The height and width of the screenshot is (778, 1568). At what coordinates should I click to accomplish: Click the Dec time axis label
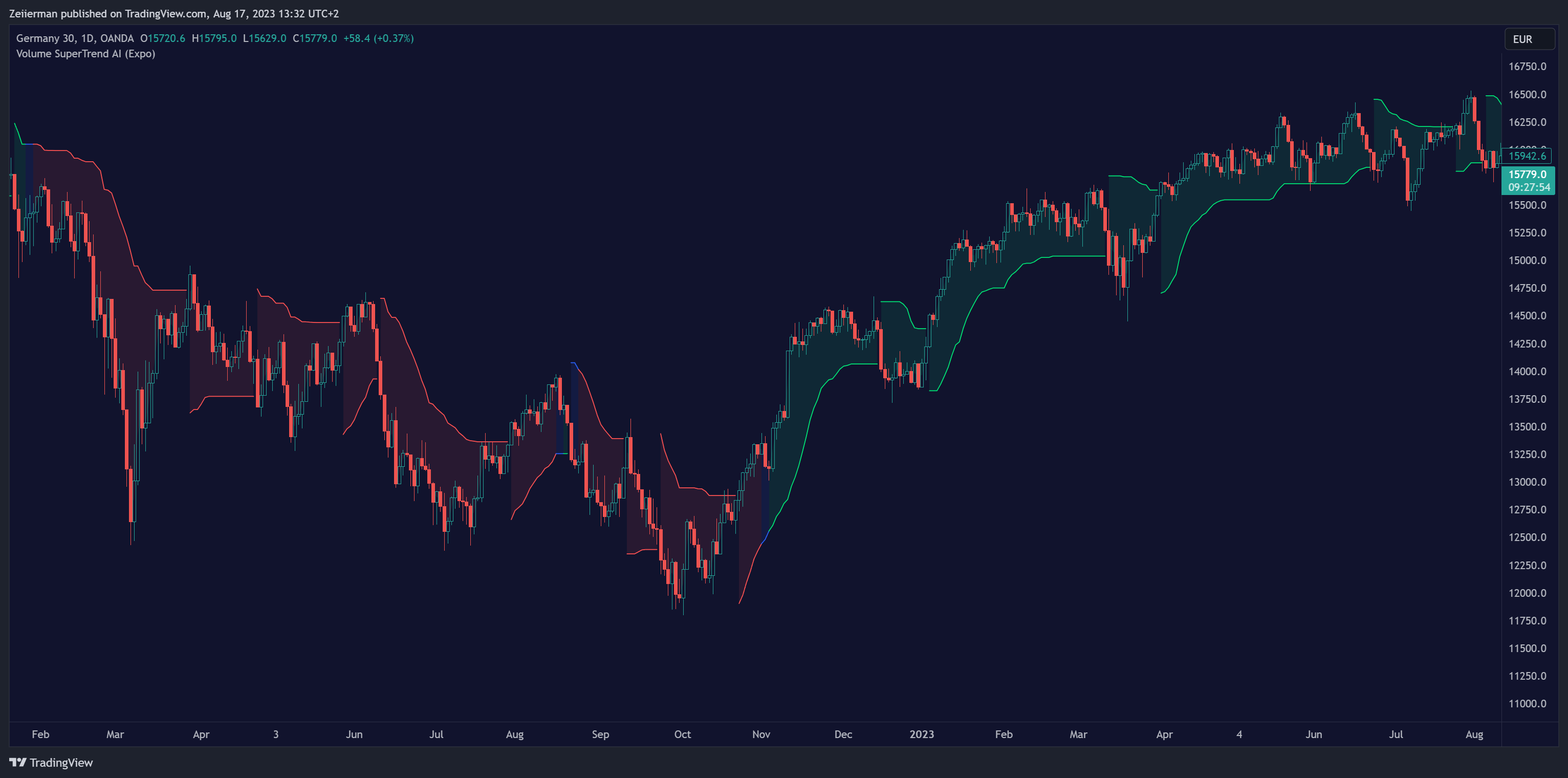(844, 734)
